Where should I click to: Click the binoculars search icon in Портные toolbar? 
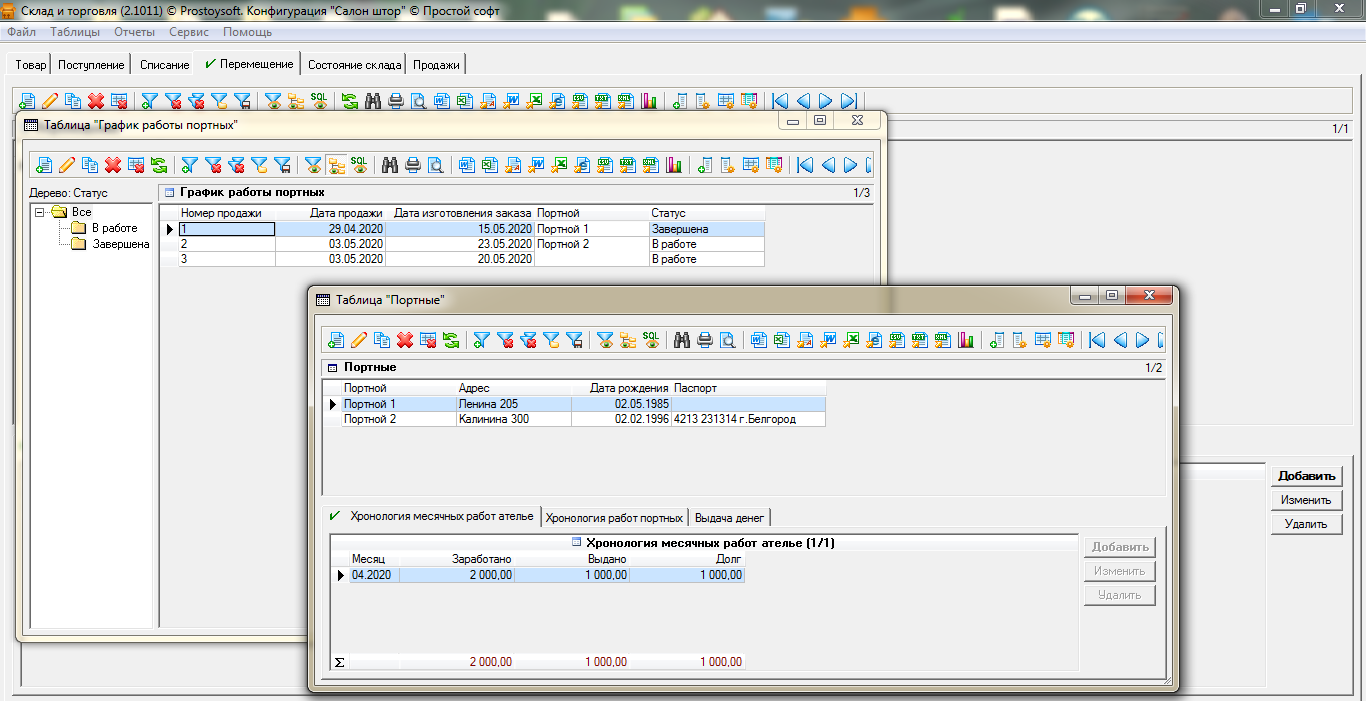(x=682, y=340)
